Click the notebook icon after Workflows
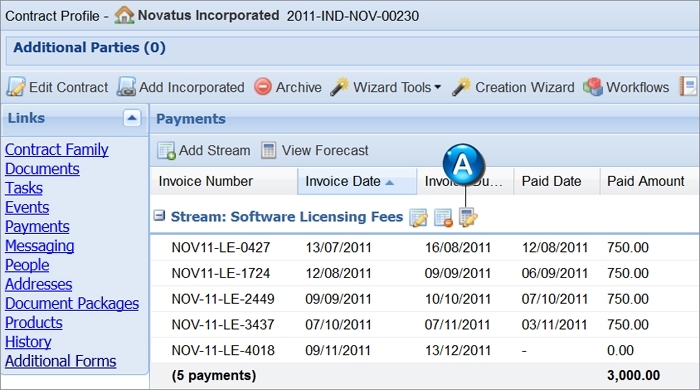This screenshot has height=390, width=700. (x=688, y=86)
